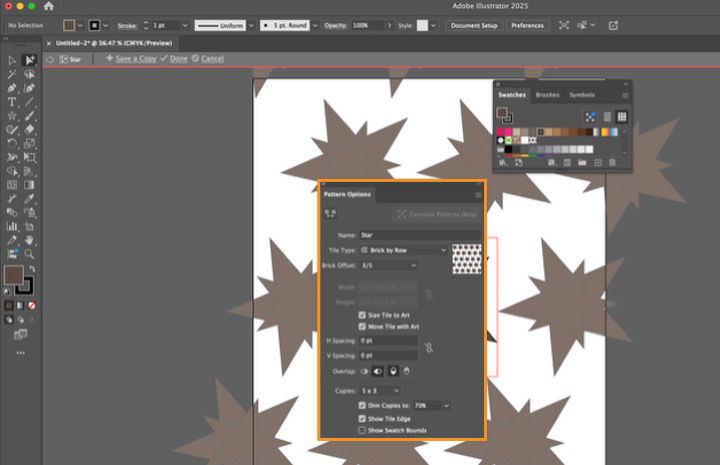
Task: Set overlap to Bottom in Front
Action: pyautogui.click(x=406, y=371)
